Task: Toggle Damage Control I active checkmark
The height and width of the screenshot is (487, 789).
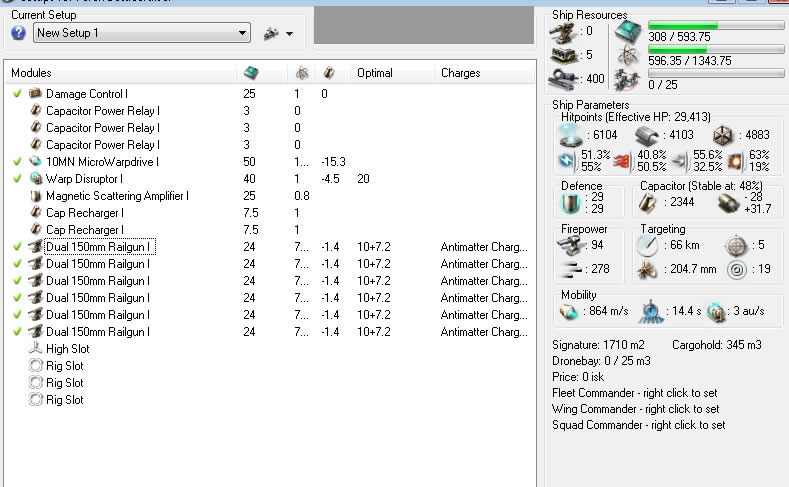Action: click(18, 94)
